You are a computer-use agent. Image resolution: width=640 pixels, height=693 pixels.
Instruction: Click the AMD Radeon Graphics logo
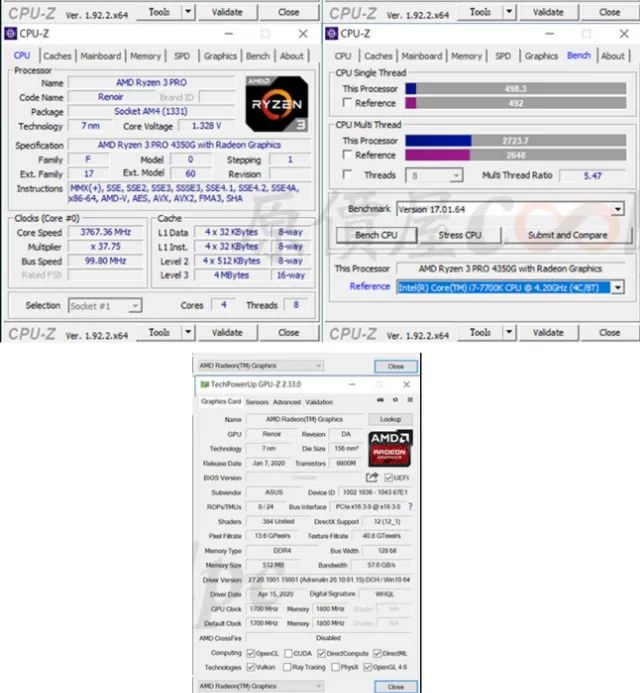[390, 449]
